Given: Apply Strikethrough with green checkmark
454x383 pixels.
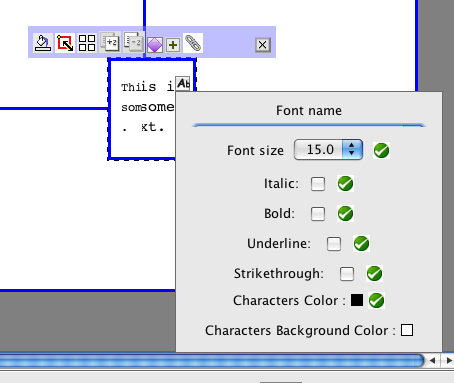Looking at the screenshot, I should [x=374, y=274].
